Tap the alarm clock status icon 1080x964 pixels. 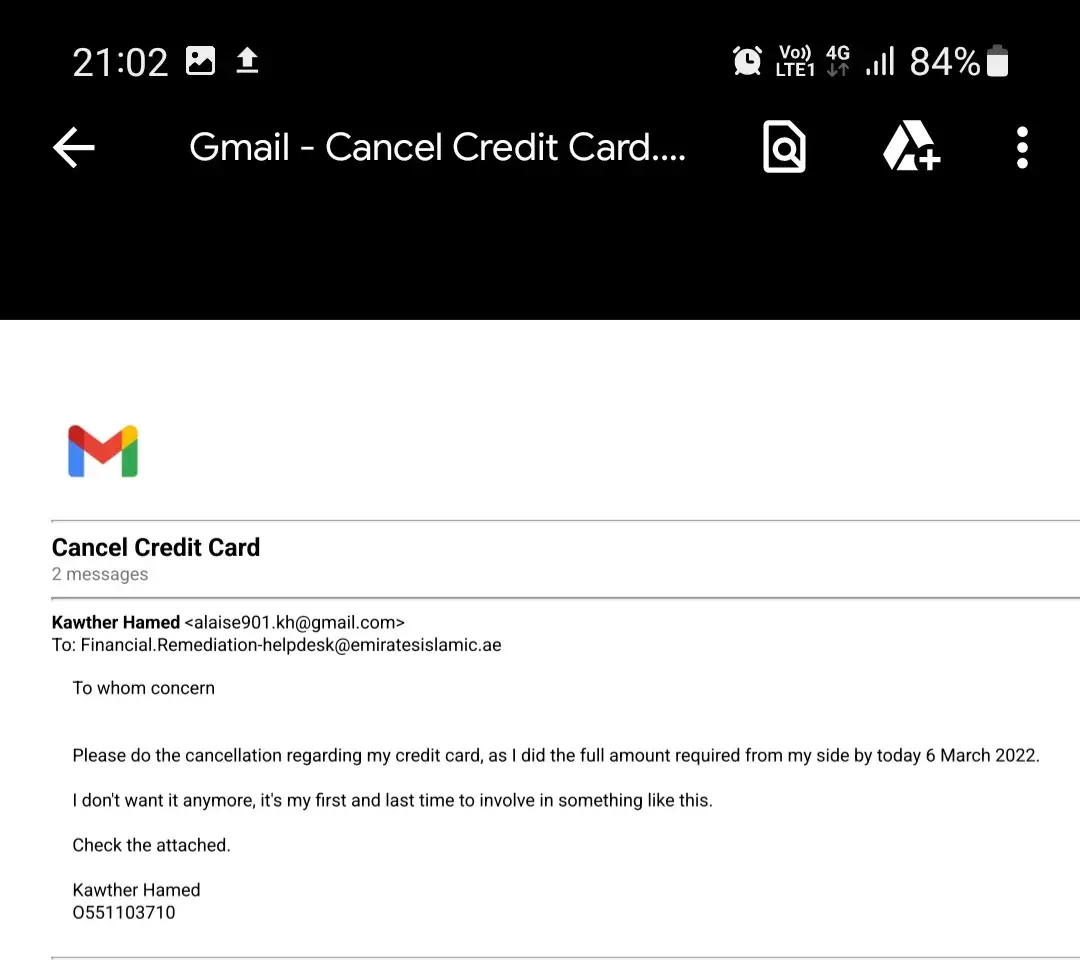coord(747,62)
